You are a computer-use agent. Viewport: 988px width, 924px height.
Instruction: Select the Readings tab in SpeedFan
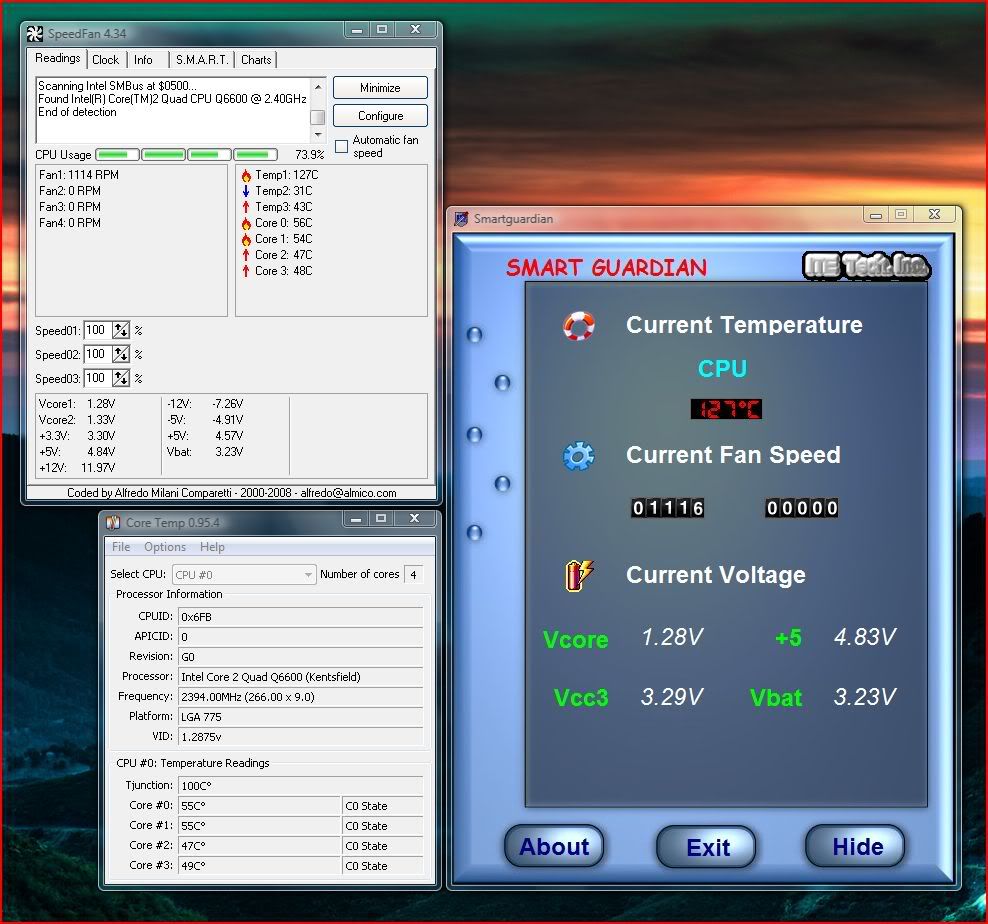tap(57, 58)
